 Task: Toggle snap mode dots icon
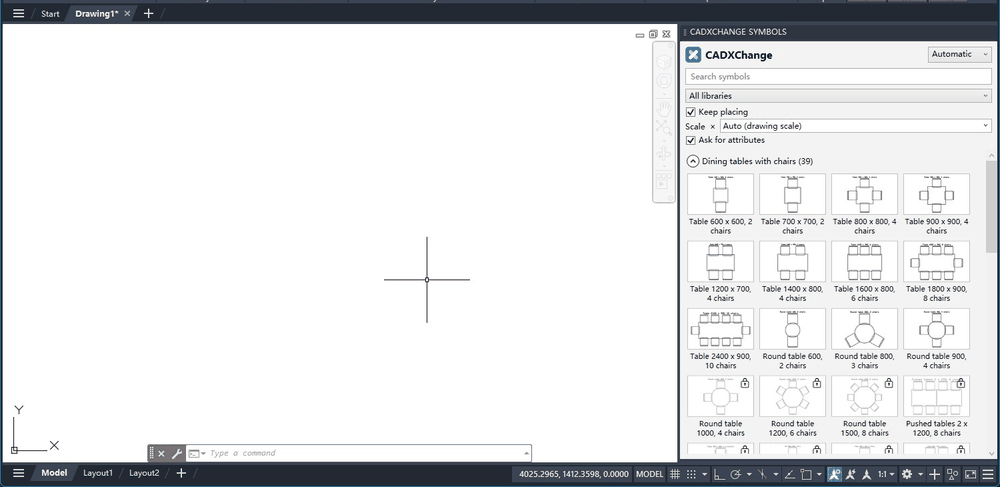point(691,474)
